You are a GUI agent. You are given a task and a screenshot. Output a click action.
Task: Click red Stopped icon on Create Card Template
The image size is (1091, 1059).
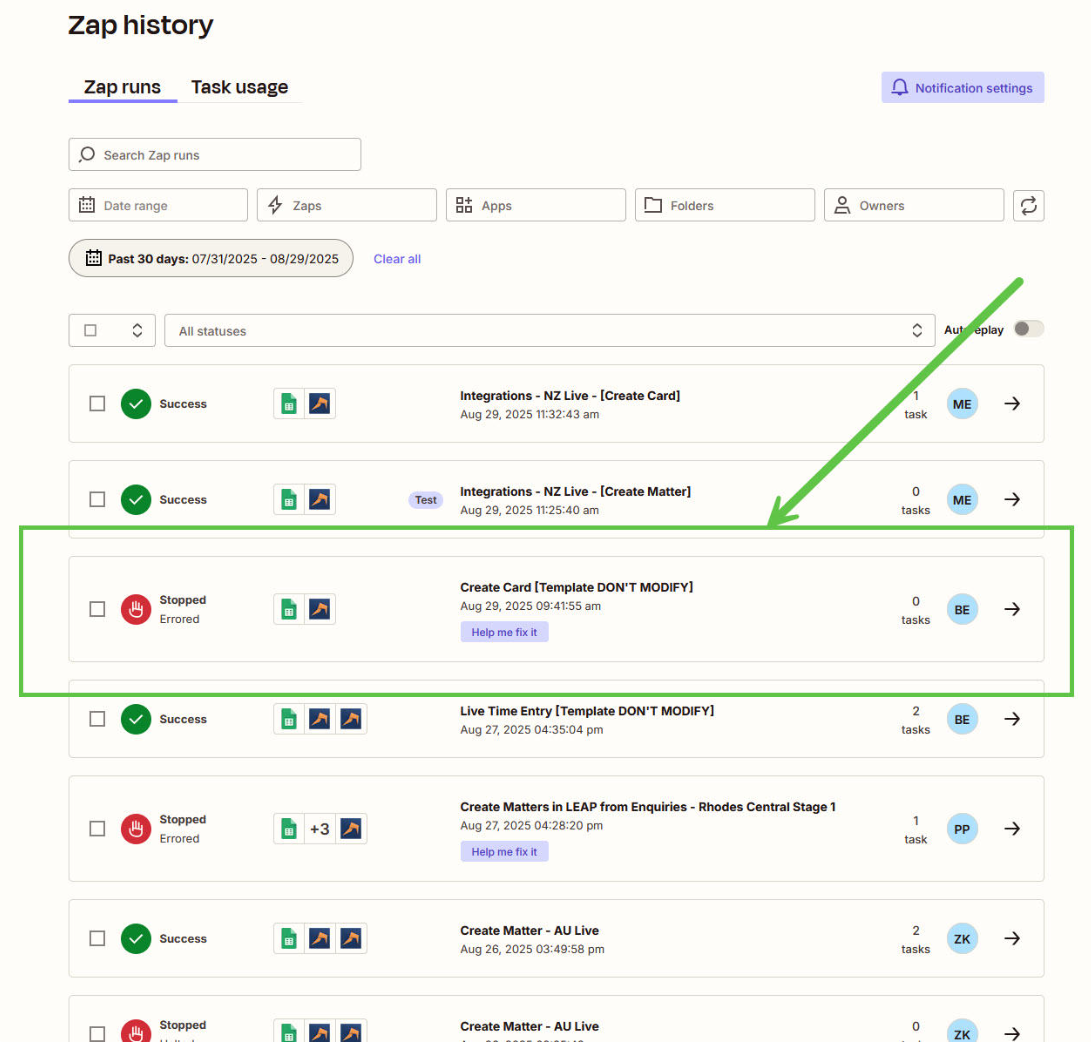(136, 609)
